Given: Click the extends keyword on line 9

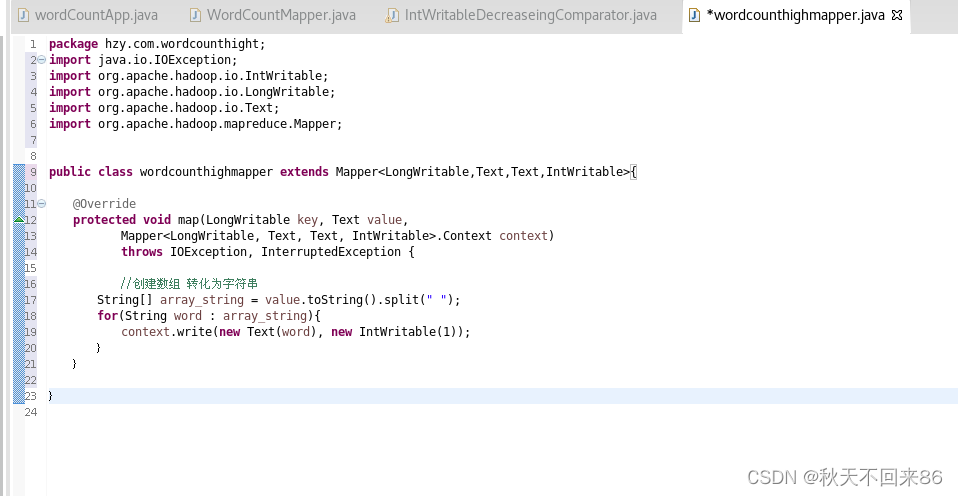Looking at the screenshot, I should tap(304, 172).
